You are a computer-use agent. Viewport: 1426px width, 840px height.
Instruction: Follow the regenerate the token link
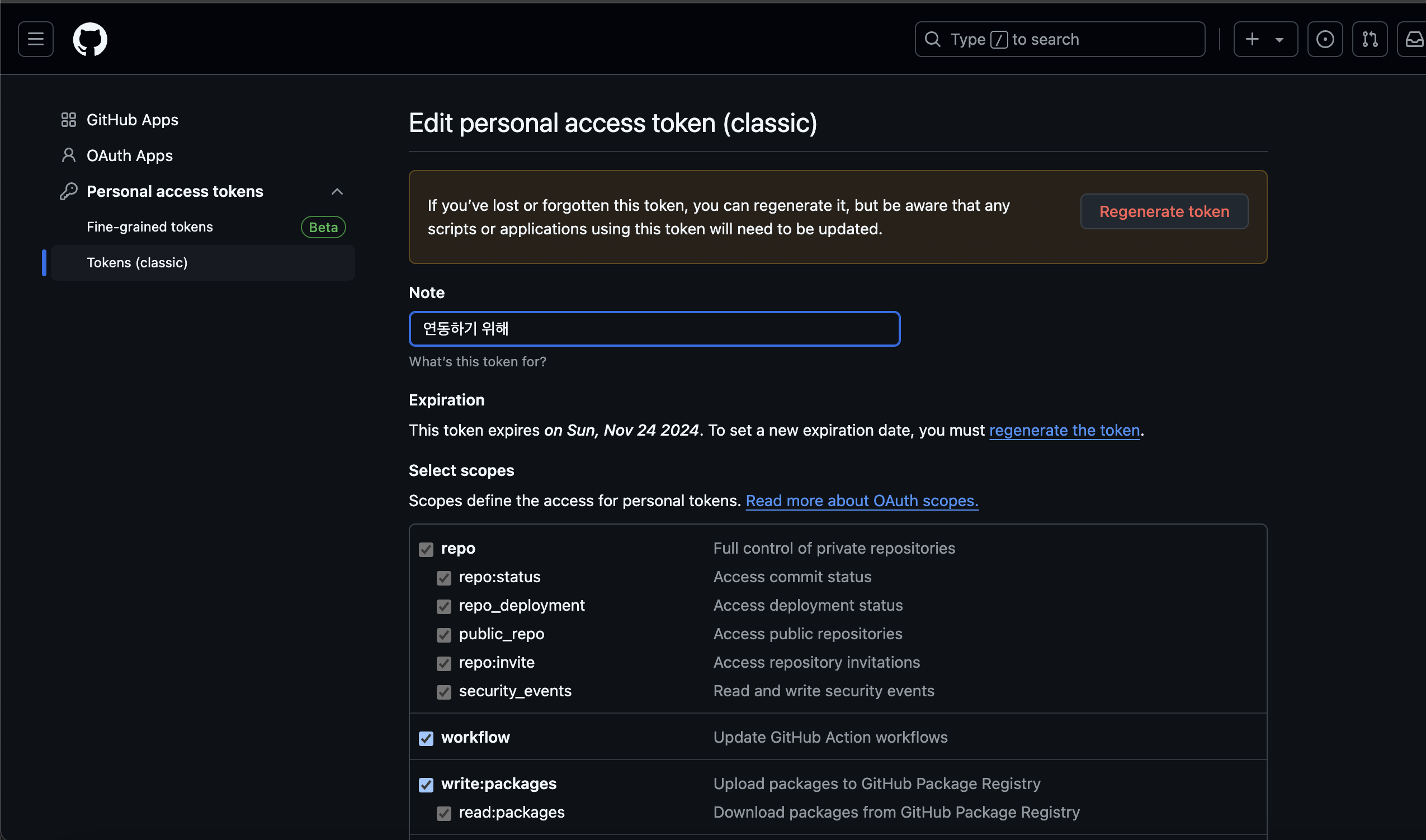click(x=1064, y=430)
